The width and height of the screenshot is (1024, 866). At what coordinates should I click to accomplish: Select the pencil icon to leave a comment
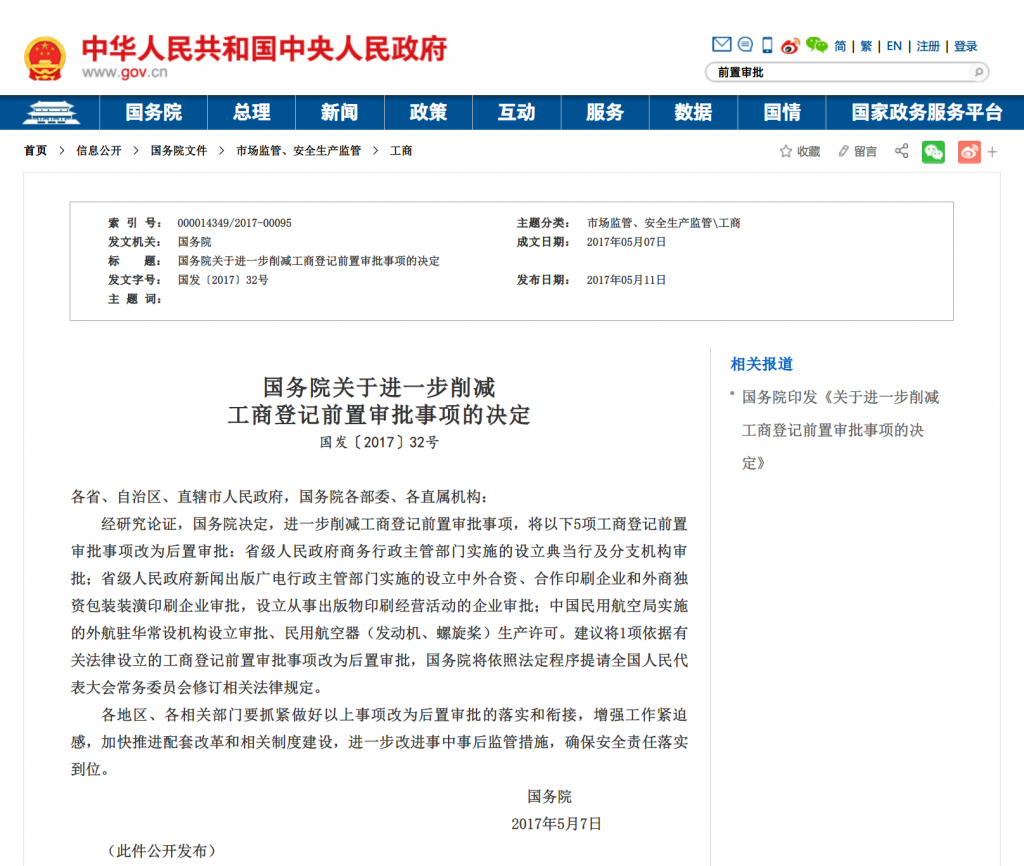(x=843, y=150)
